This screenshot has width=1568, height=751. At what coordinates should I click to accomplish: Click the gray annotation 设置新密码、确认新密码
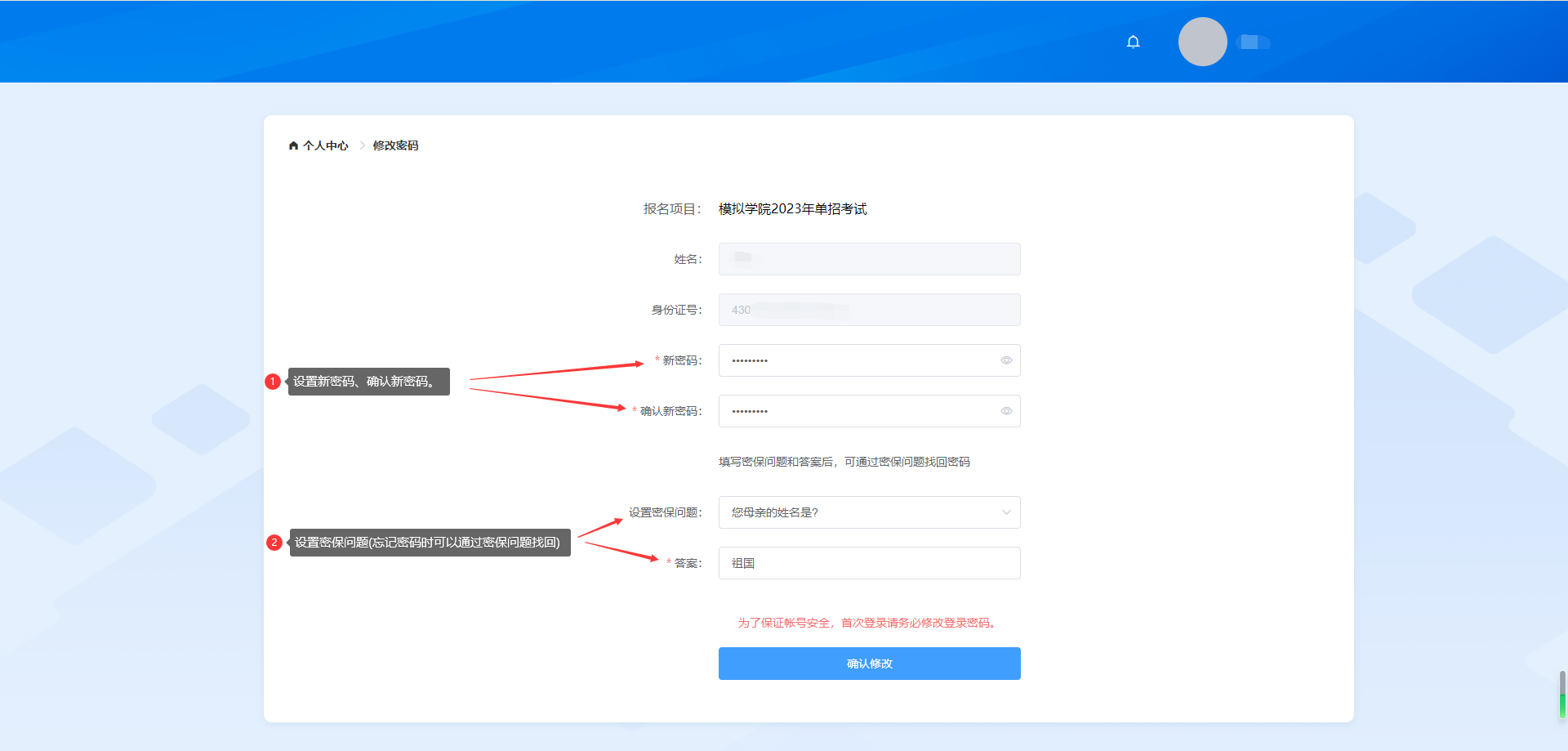[x=368, y=382]
